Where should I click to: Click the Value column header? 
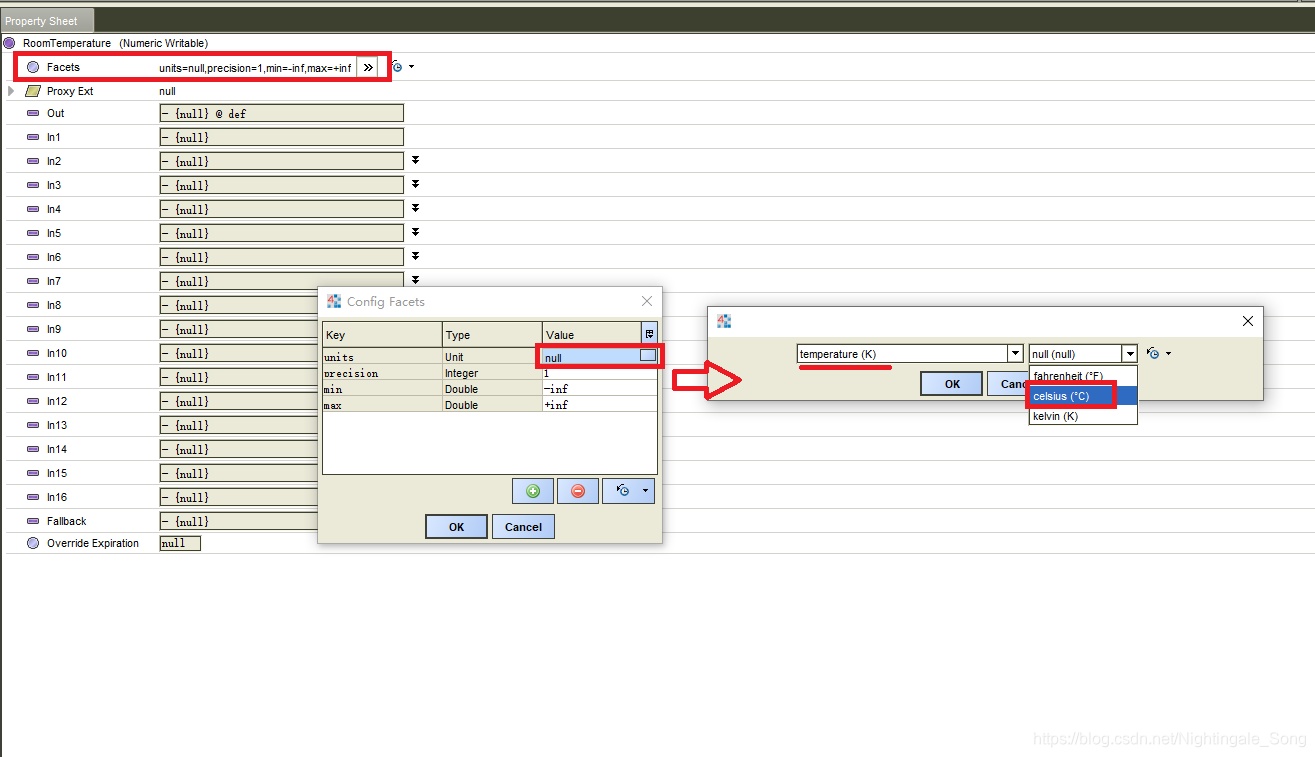(x=592, y=335)
